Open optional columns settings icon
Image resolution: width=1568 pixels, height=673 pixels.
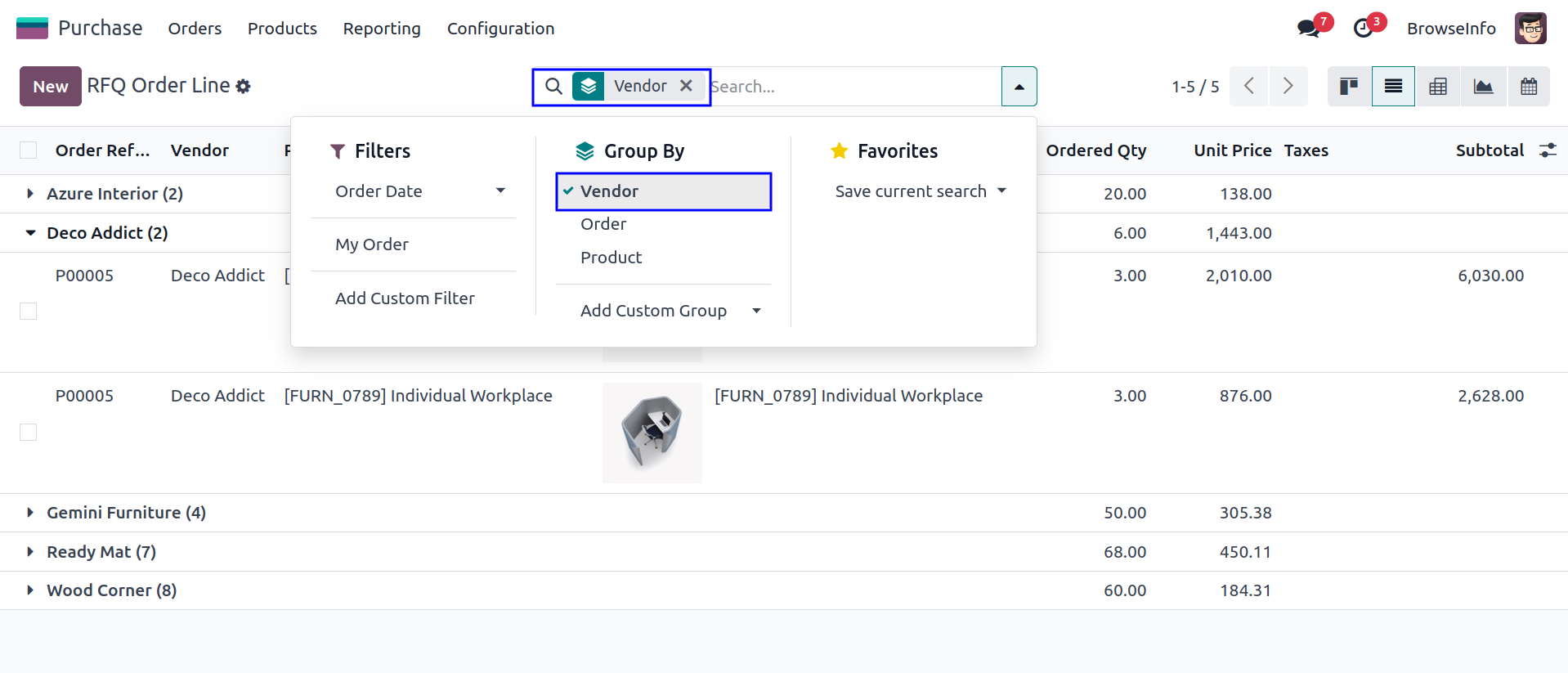tap(1548, 150)
